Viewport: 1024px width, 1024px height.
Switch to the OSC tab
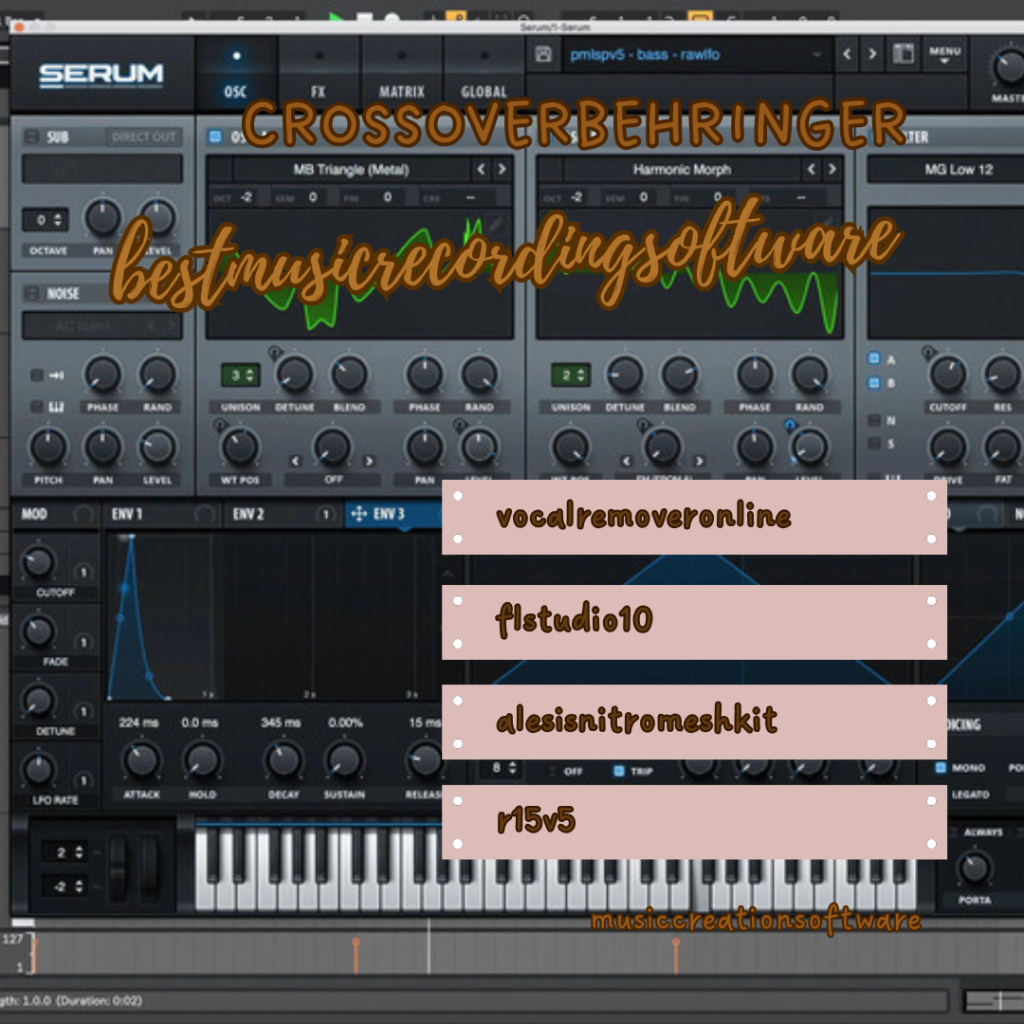pos(236,74)
